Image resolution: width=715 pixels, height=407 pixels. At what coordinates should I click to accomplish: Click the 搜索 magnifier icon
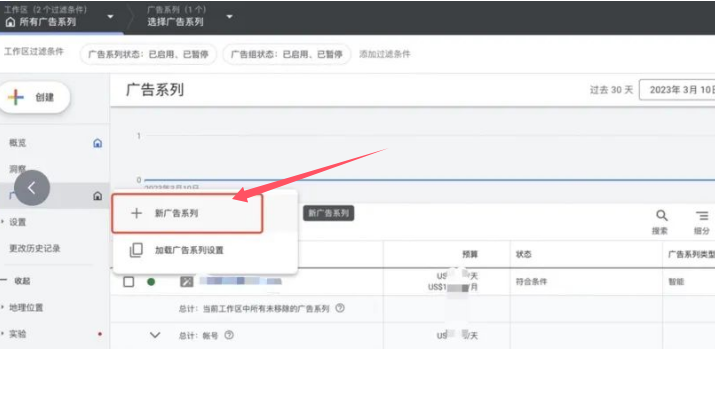(661, 215)
